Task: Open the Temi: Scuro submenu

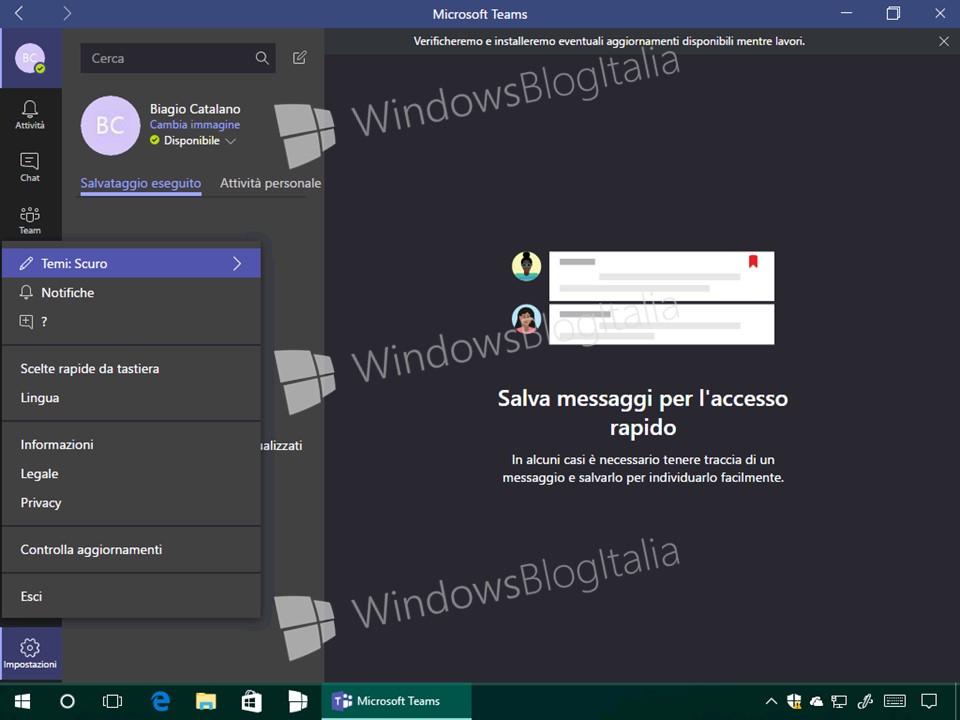Action: pos(132,264)
